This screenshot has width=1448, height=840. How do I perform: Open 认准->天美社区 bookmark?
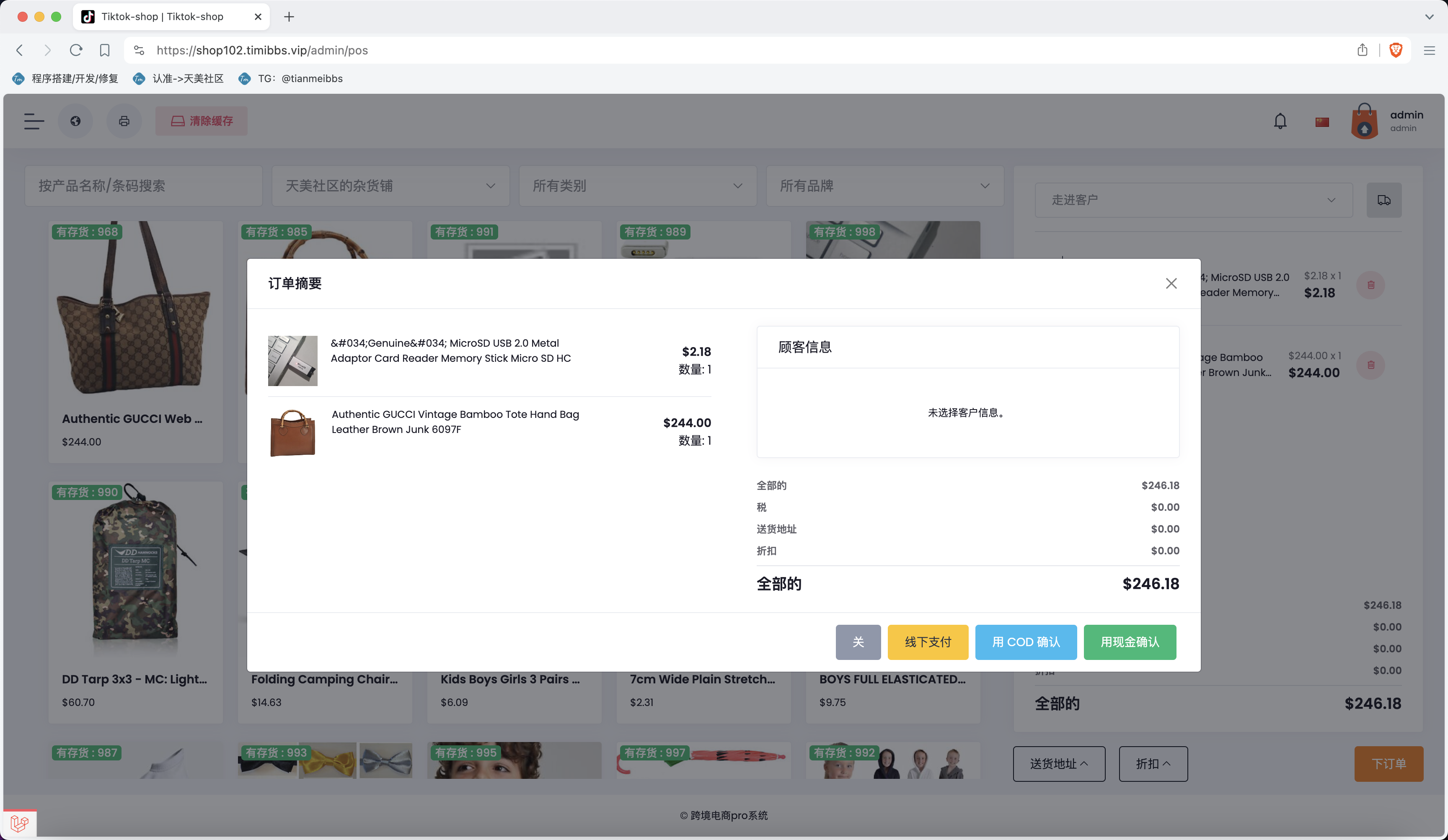[x=178, y=79]
